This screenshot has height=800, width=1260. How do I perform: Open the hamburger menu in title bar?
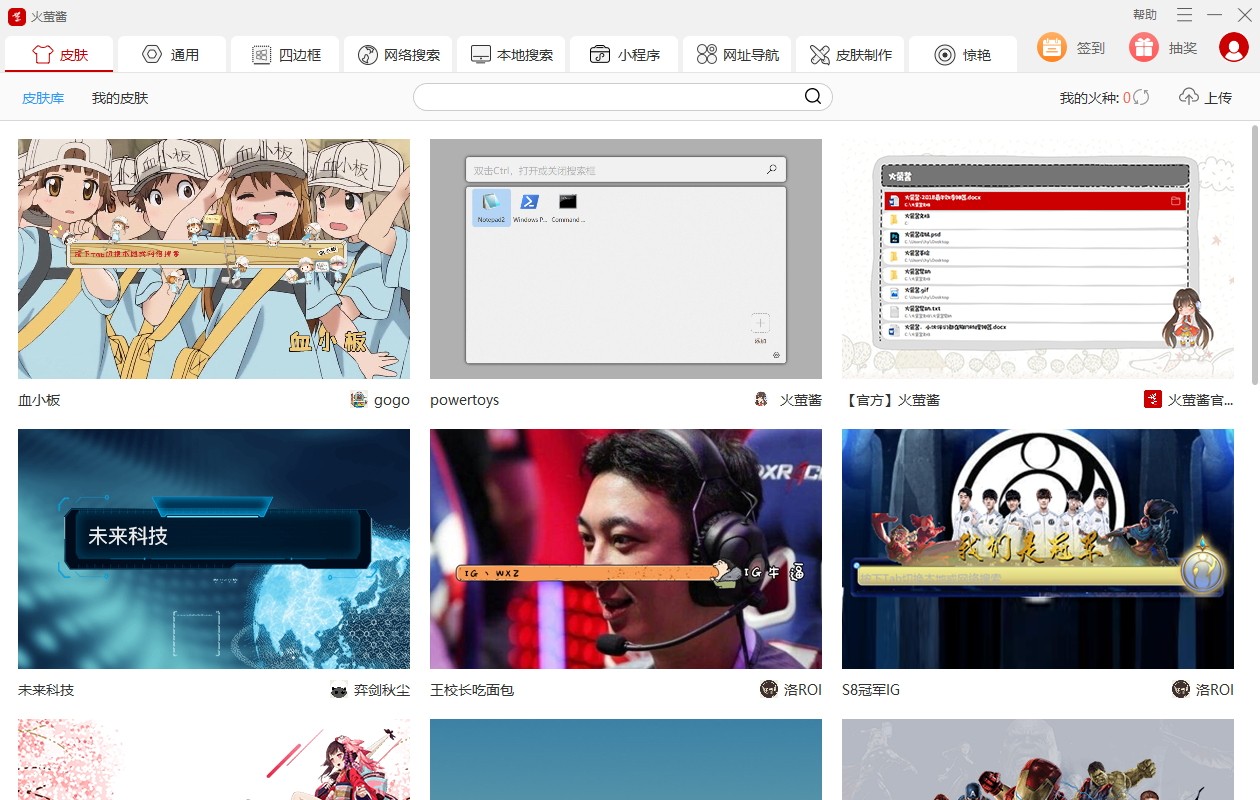[1184, 15]
